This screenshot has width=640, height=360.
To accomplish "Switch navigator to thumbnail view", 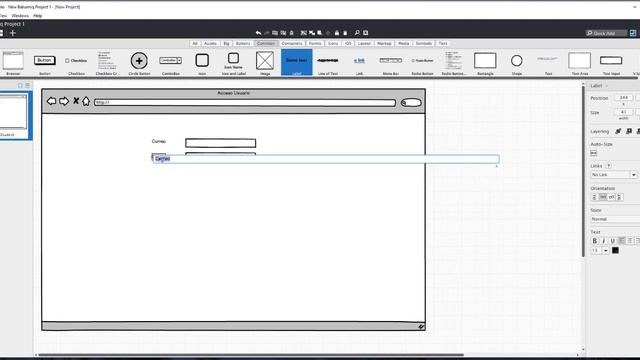I will (20, 85).
